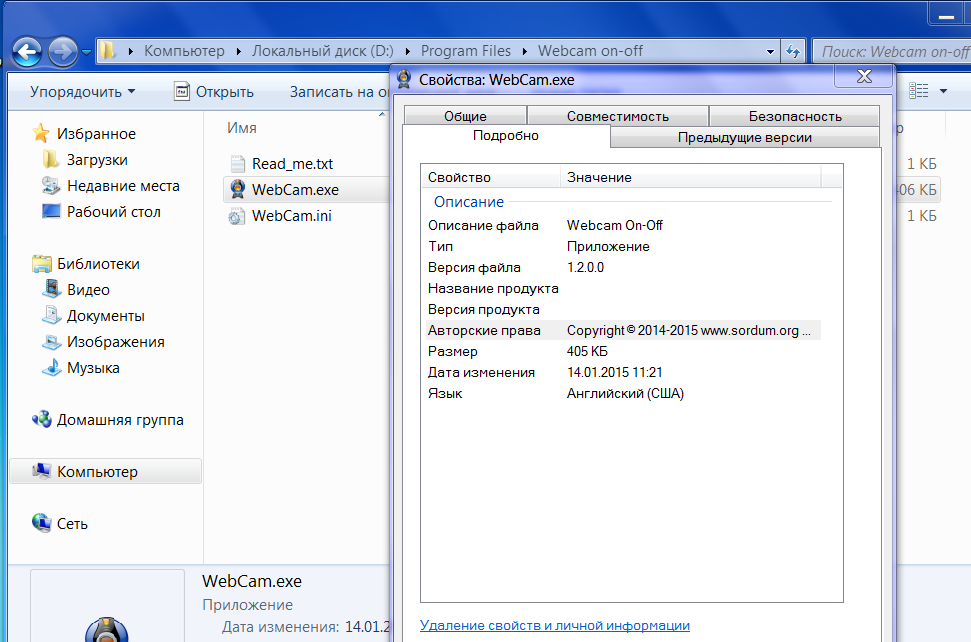Click the Read_me.txt file icon
Screen dimensions: 971x642
237,163
